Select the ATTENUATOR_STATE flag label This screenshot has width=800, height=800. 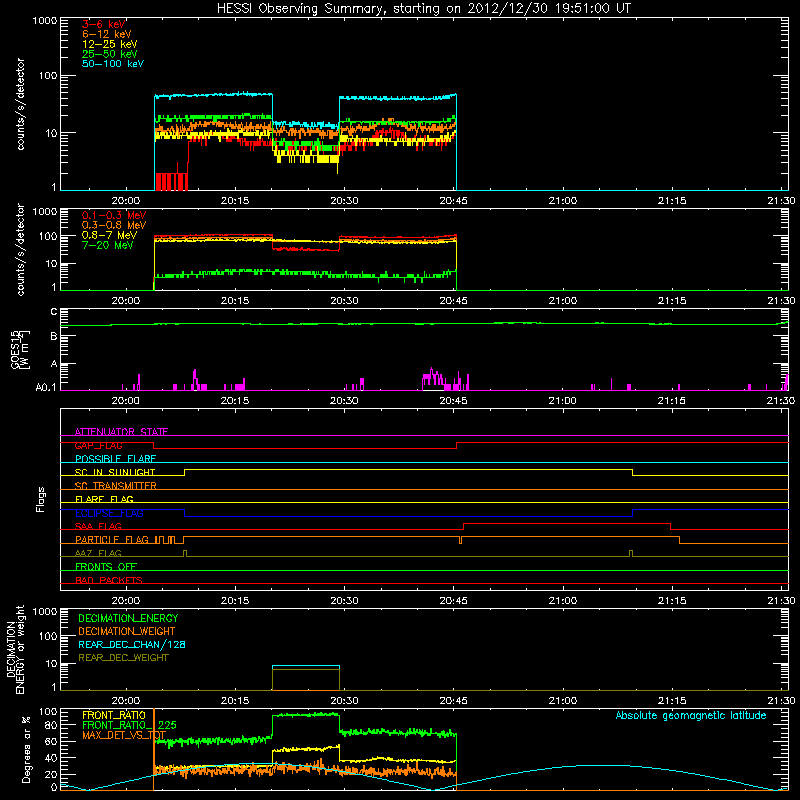(121, 432)
